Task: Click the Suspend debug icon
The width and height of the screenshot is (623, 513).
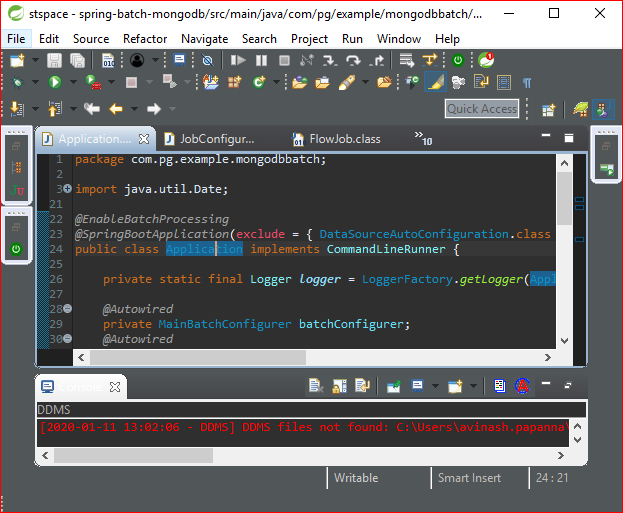Action: pos(261,60)
